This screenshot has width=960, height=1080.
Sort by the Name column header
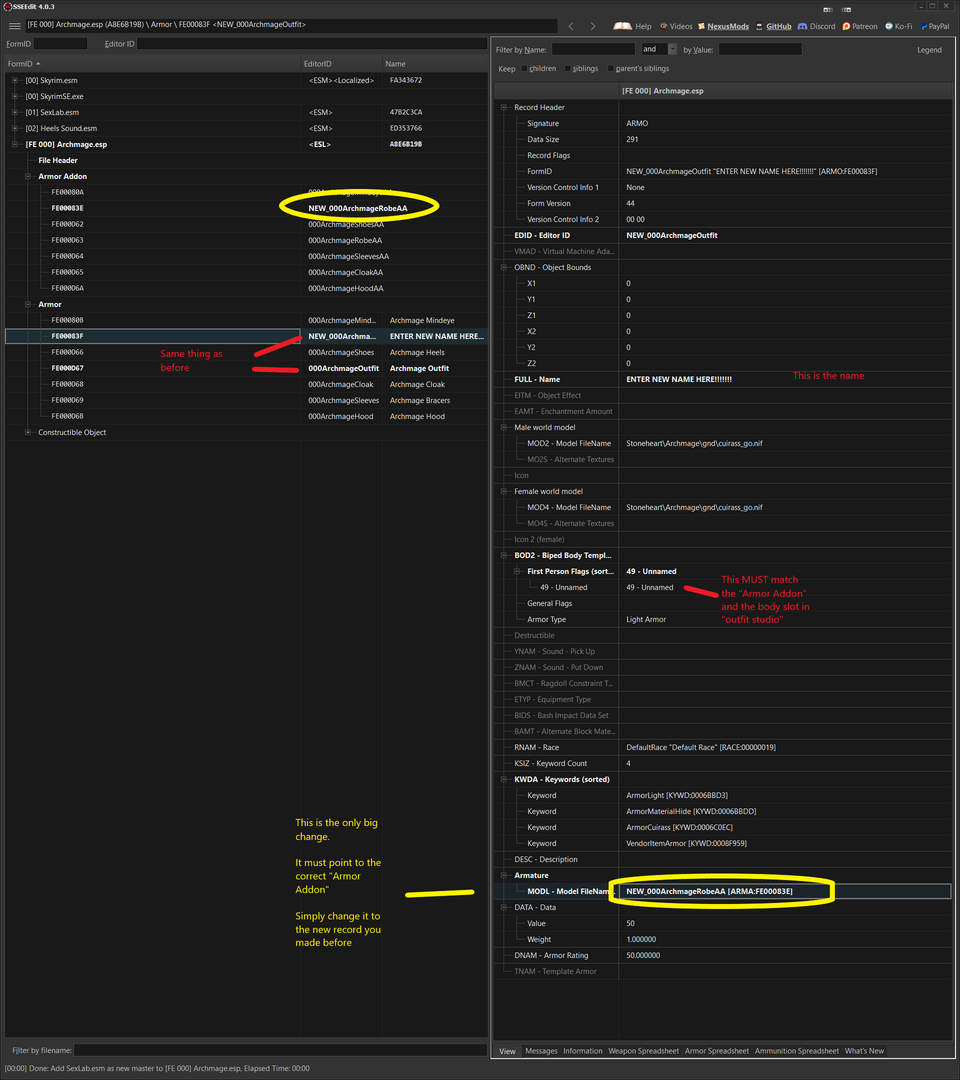(x=435, y=63)
